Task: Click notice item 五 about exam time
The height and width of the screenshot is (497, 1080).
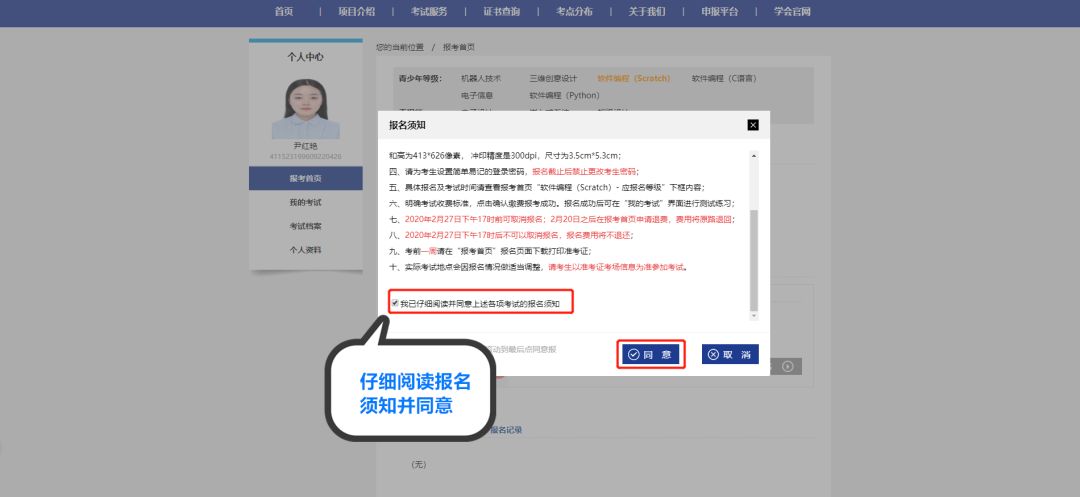Action: [547, 187]
